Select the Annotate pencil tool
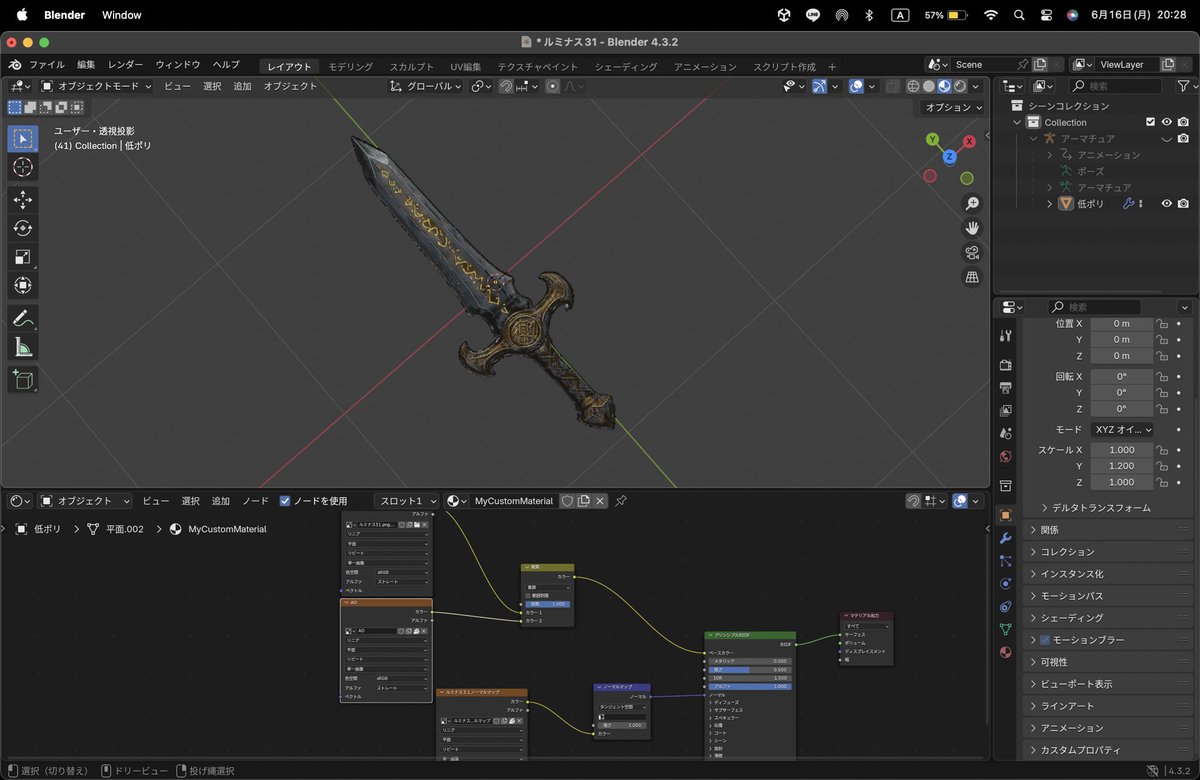The image size is (1200, 780). (23, 319)
